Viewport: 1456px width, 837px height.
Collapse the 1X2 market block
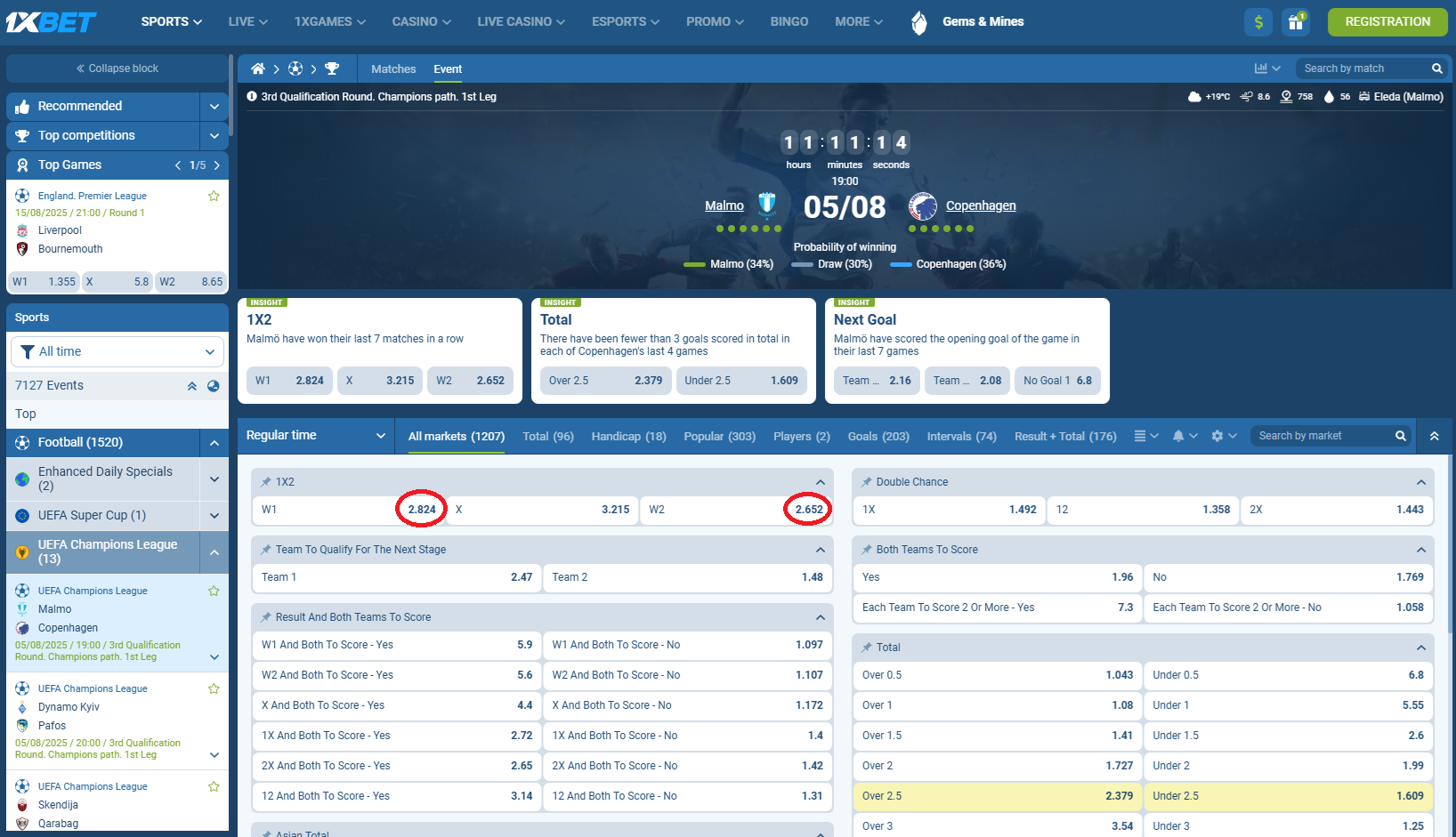click(x=821, y=482)
